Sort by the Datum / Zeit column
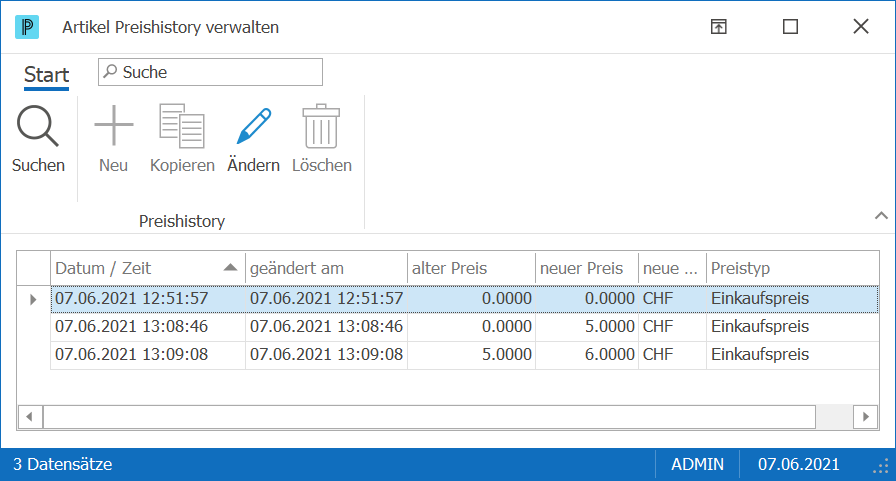Viewport: 896px width, 481px height. click(148, 268)
